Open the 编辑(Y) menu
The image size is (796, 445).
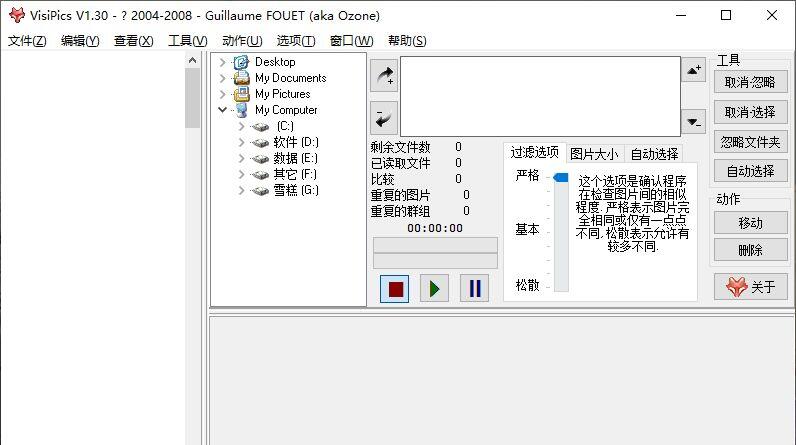(80, 41)
